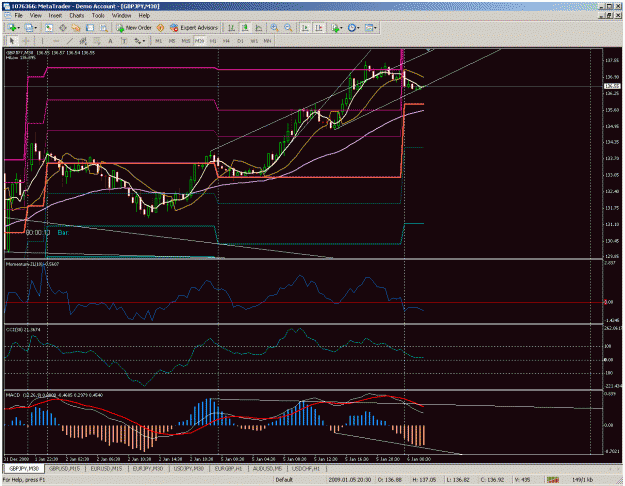Zoom out on the chart
The width and height of the screenshot is (625, 486).
288,28
